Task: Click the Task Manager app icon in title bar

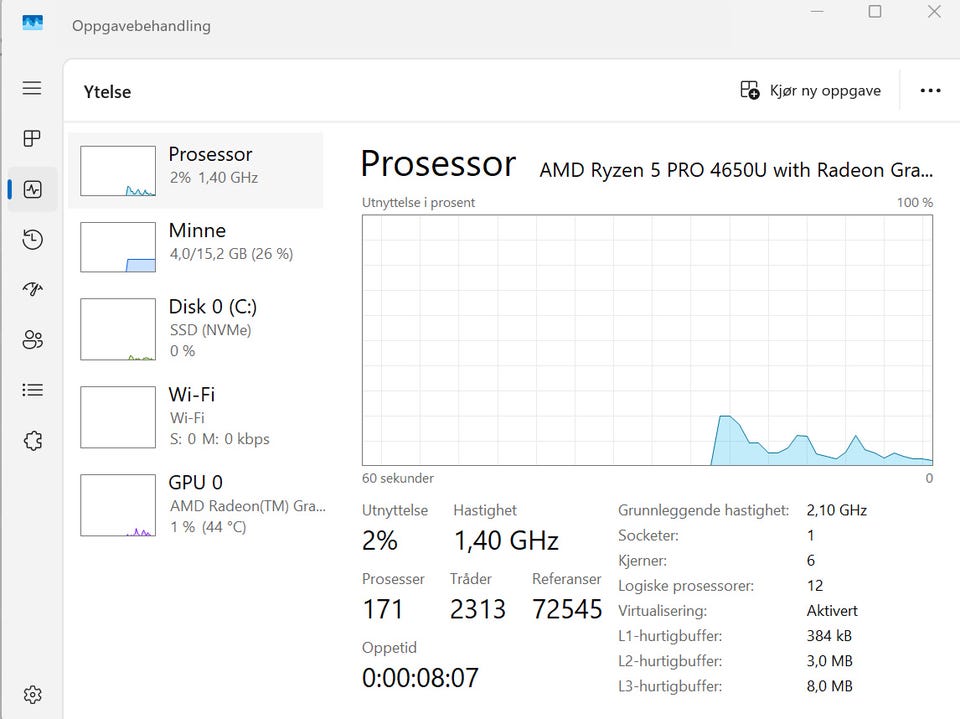Action: click(x=32, y=24)
